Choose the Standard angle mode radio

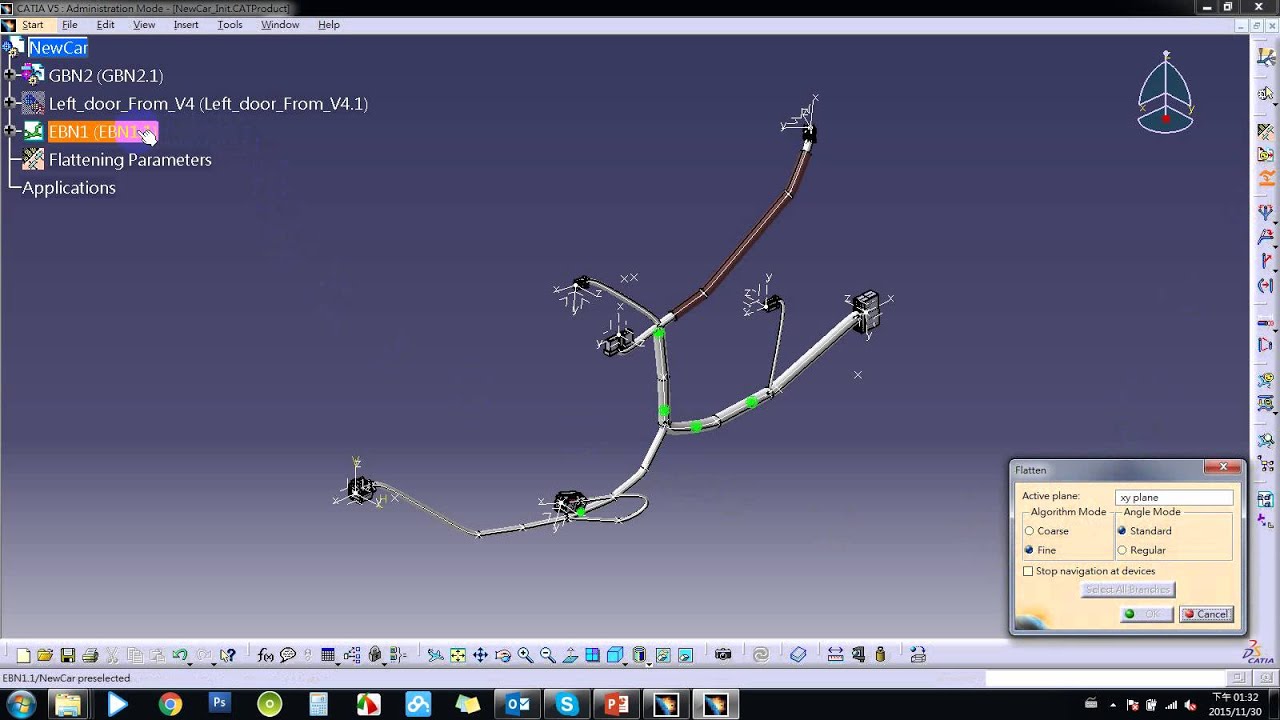[1122, 531]
